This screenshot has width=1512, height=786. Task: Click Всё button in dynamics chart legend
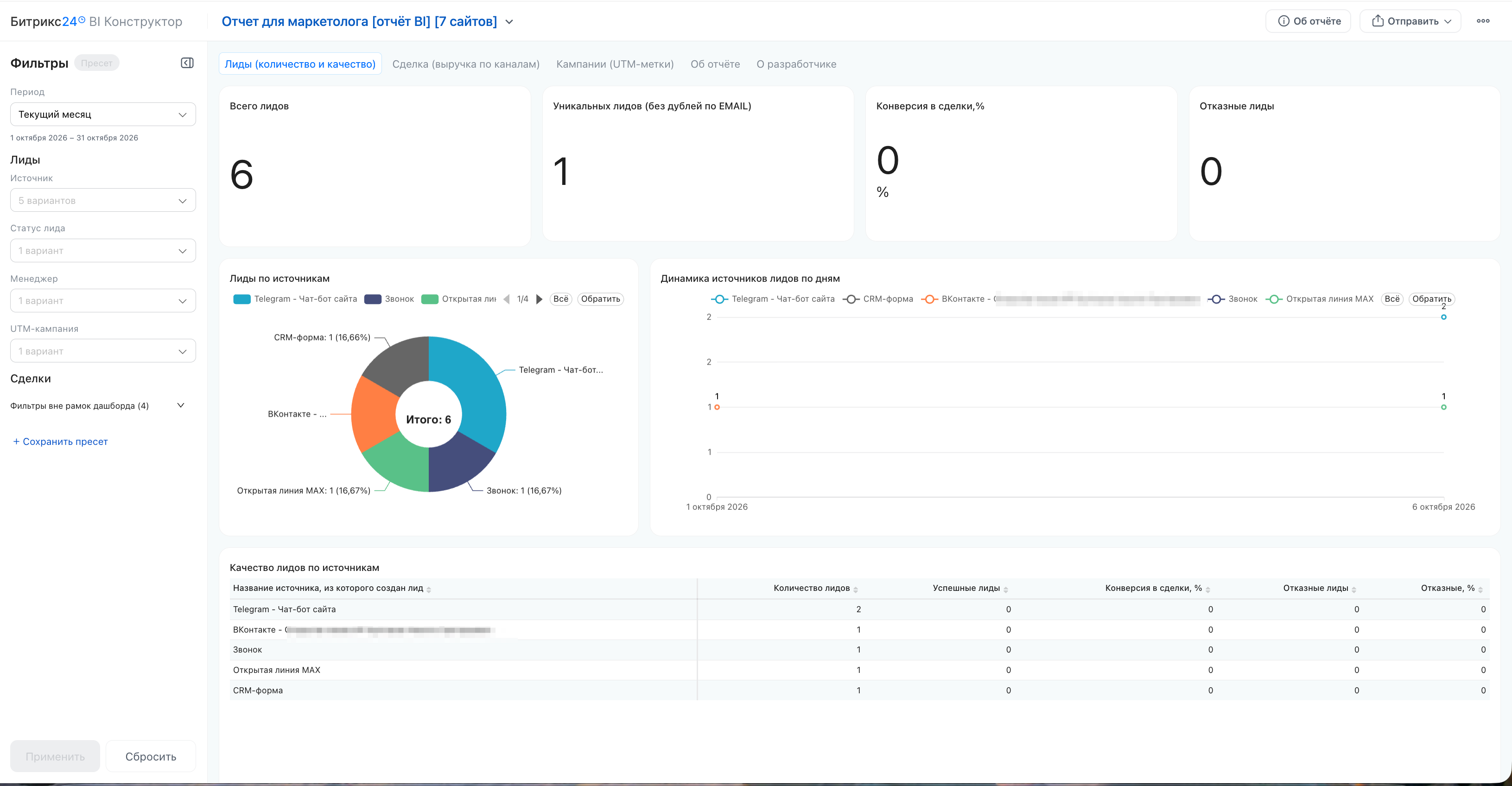(x=1391, y=299)
